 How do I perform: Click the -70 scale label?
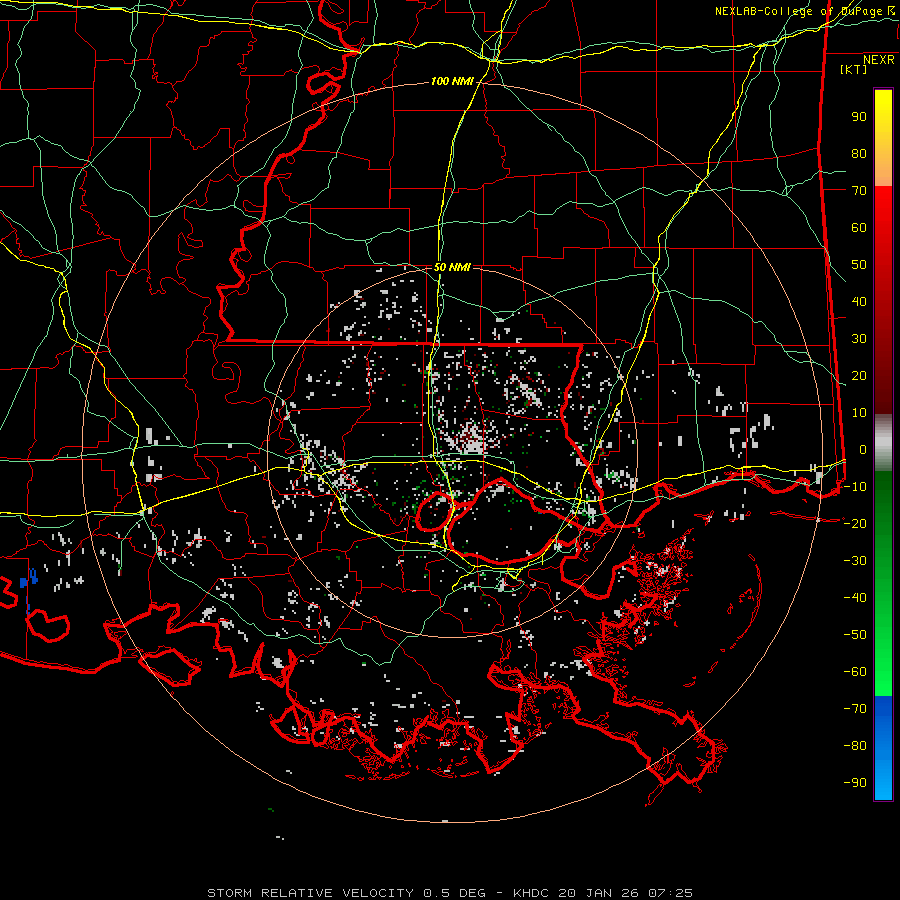coord(855,708)
